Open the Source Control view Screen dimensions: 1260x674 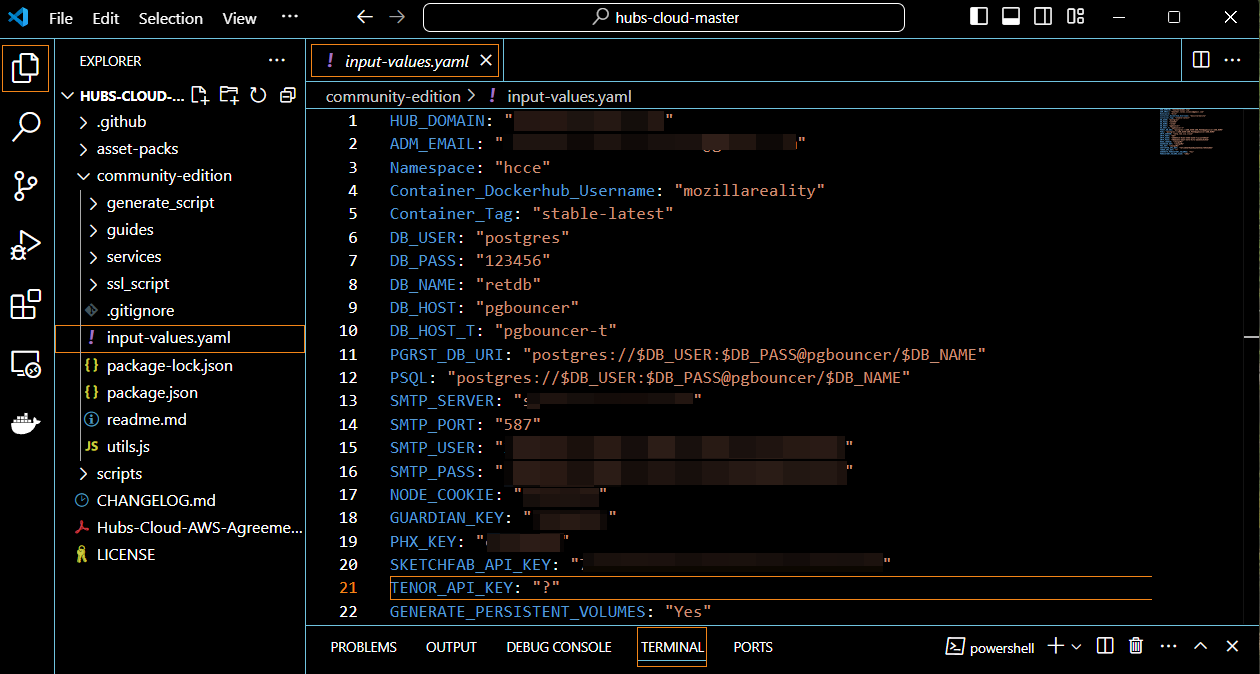tap(26, 186)
